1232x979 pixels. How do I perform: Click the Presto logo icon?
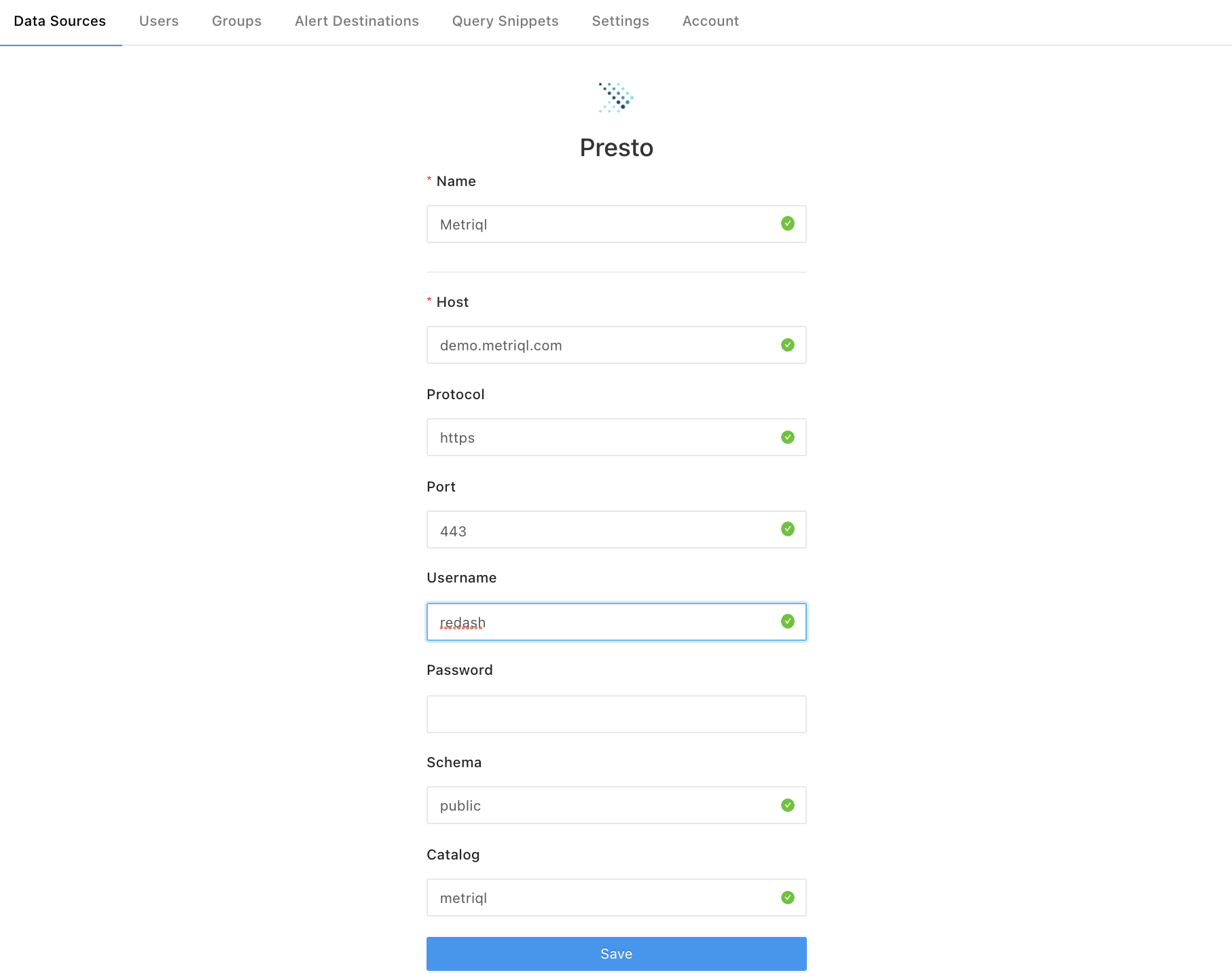click(616, 97)
